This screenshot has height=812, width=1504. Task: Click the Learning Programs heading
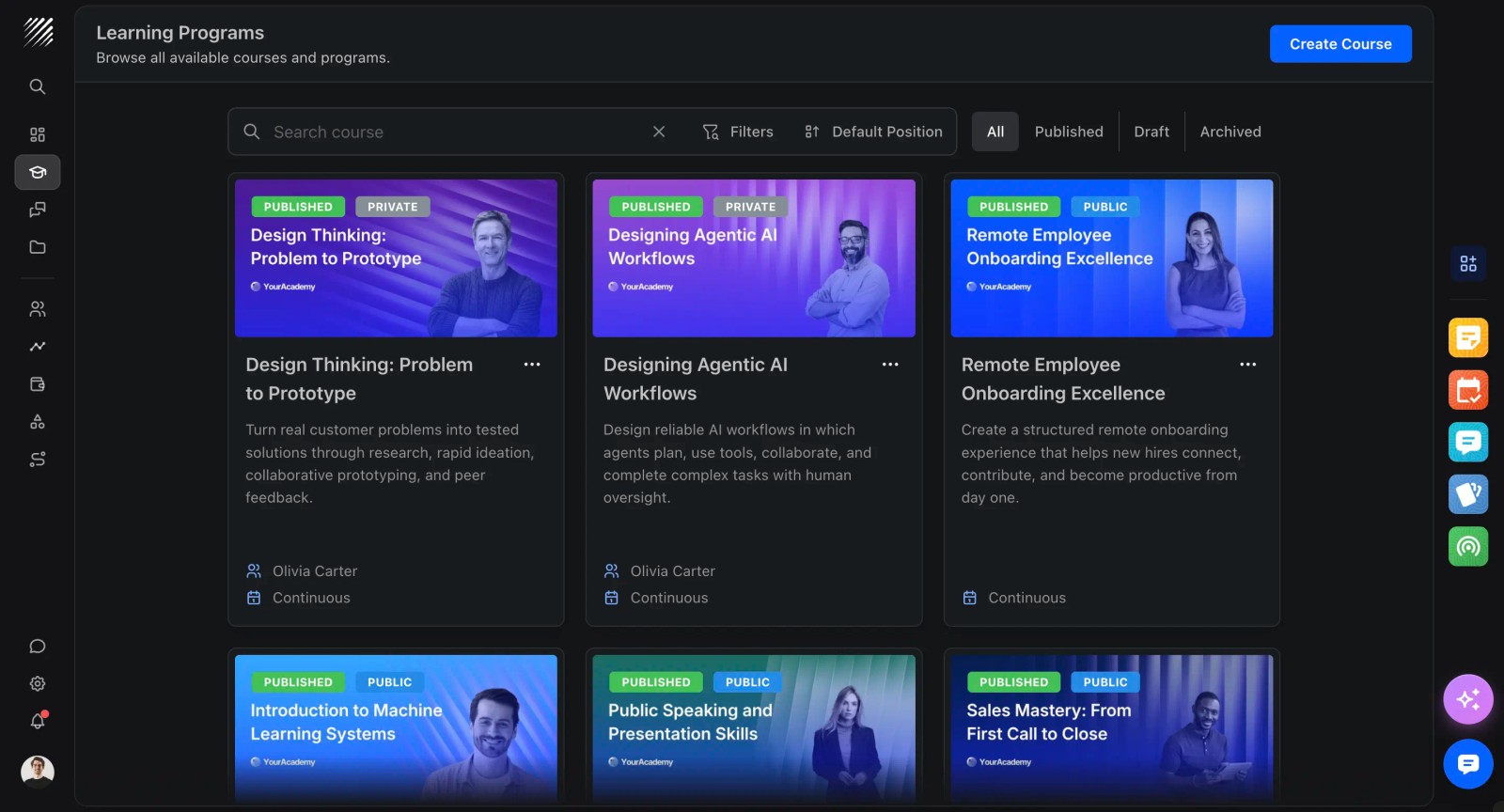point(180,33)
